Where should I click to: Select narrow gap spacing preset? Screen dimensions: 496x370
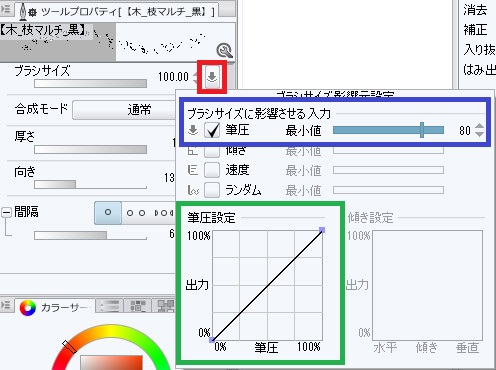point(108,212)
